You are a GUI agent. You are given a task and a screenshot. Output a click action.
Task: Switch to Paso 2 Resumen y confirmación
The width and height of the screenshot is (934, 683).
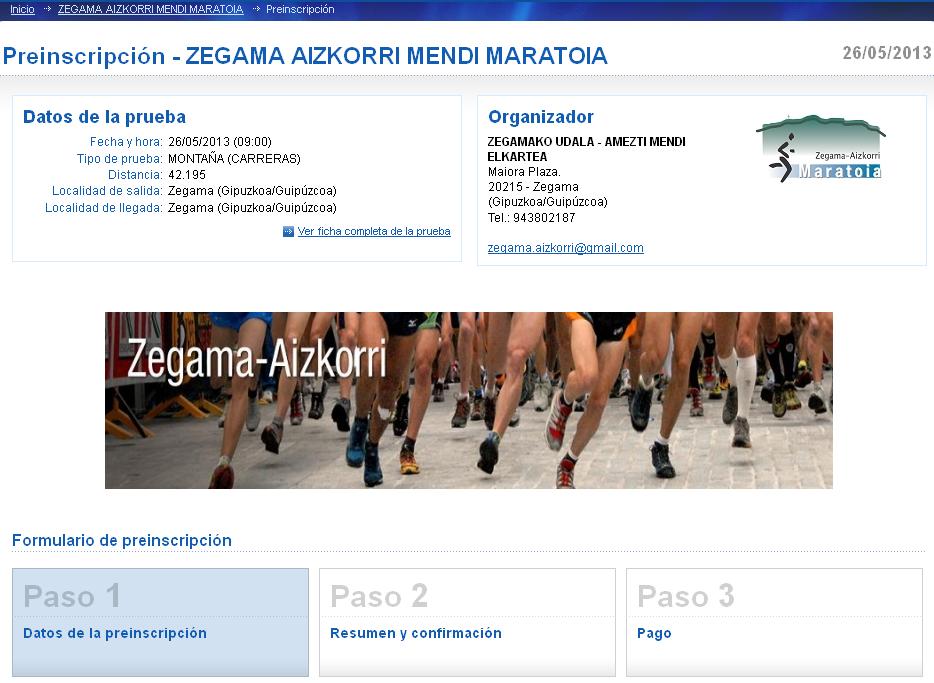[x=466, y=622]
